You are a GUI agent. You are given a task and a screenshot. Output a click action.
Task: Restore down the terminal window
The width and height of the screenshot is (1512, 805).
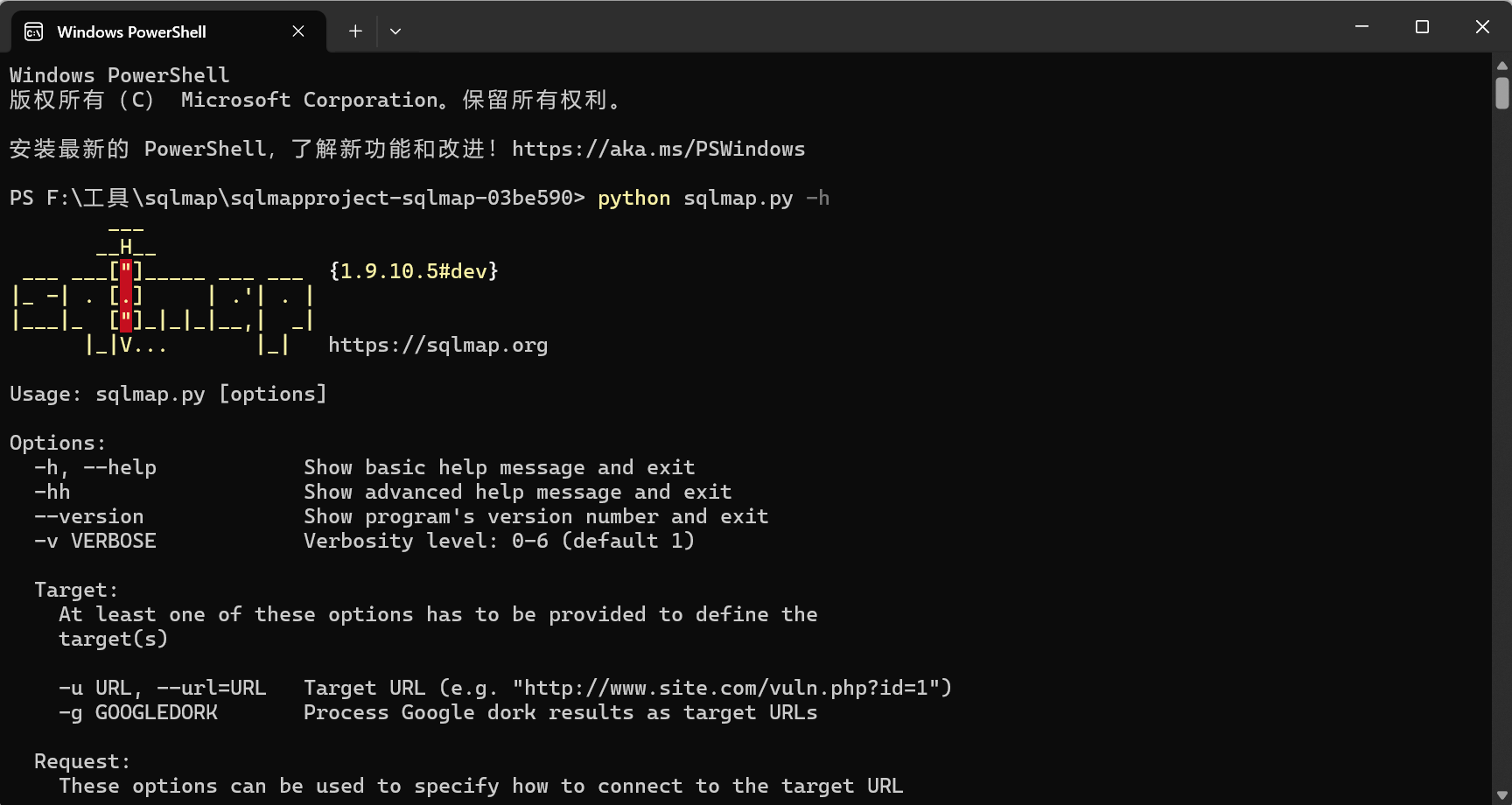(x=1421, y=26)
